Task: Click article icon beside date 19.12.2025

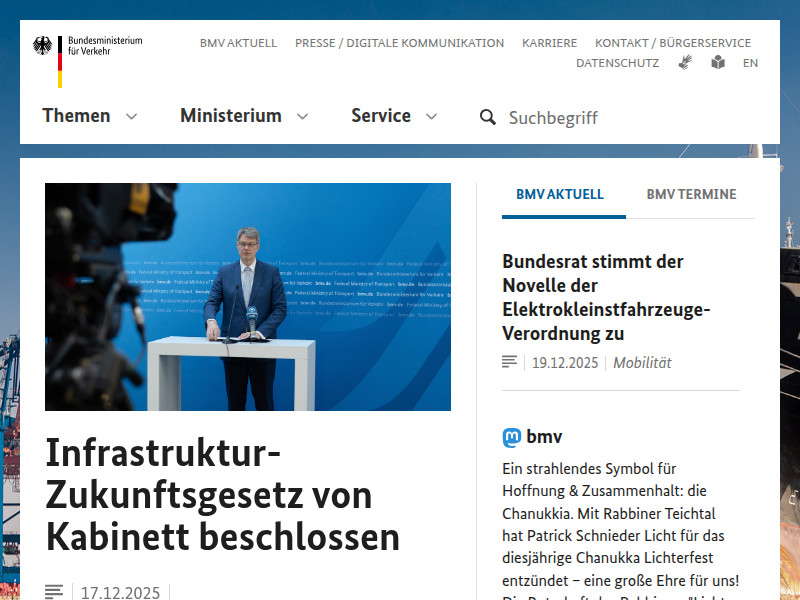Action: [510, 362]
